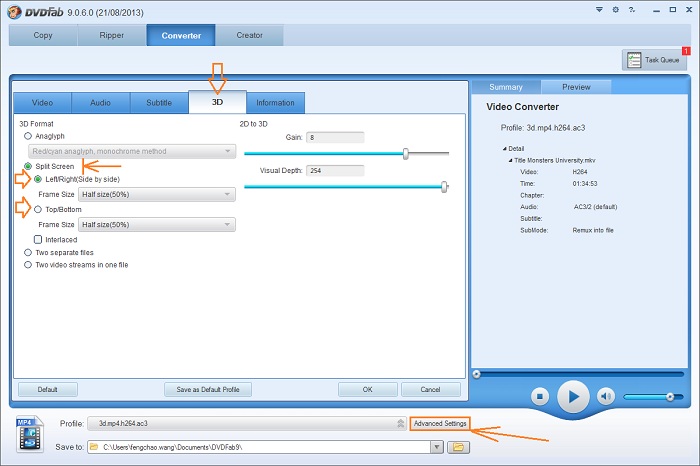Show the Preview panel tab

pos(576,87)
